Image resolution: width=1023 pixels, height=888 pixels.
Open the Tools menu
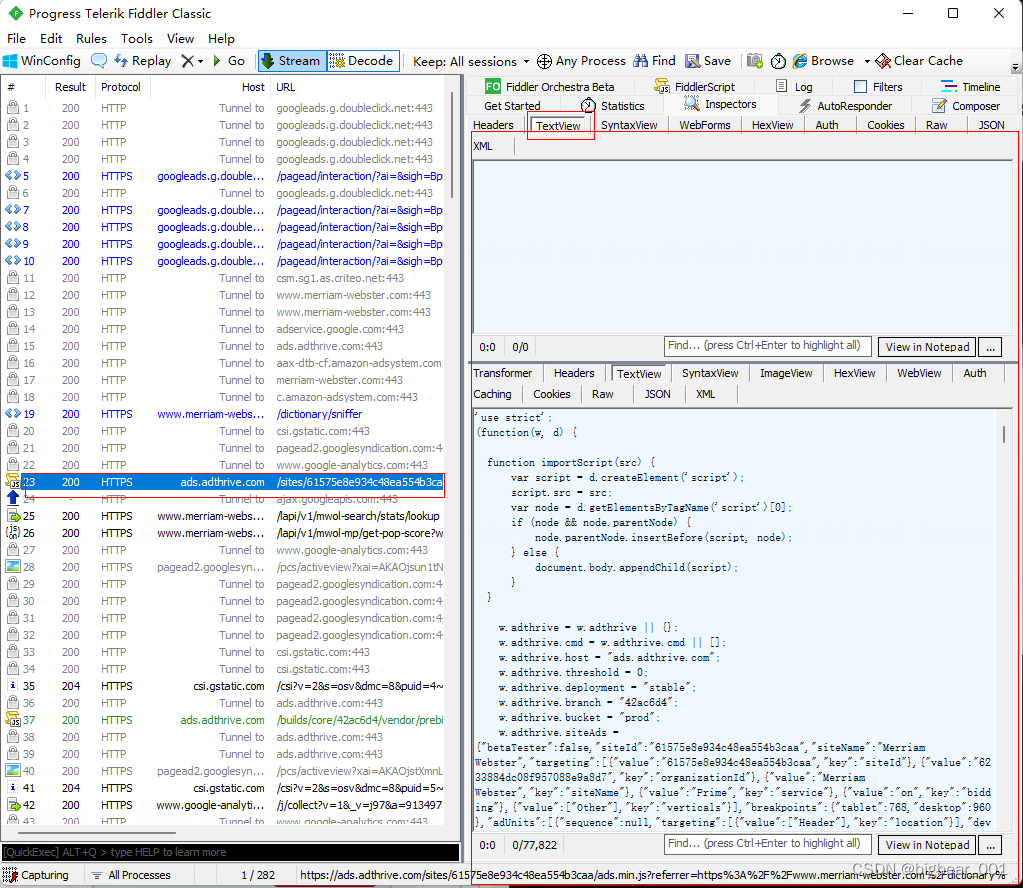[137, 38]
